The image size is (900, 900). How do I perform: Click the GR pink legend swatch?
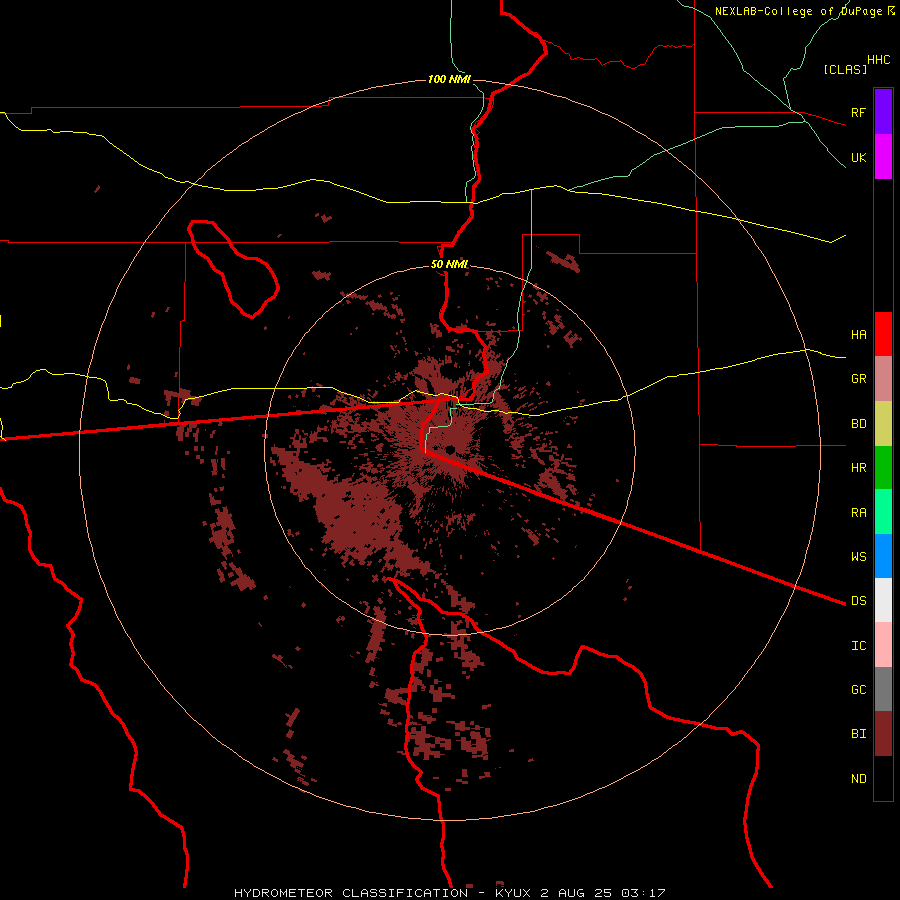(x=883, y=379)
